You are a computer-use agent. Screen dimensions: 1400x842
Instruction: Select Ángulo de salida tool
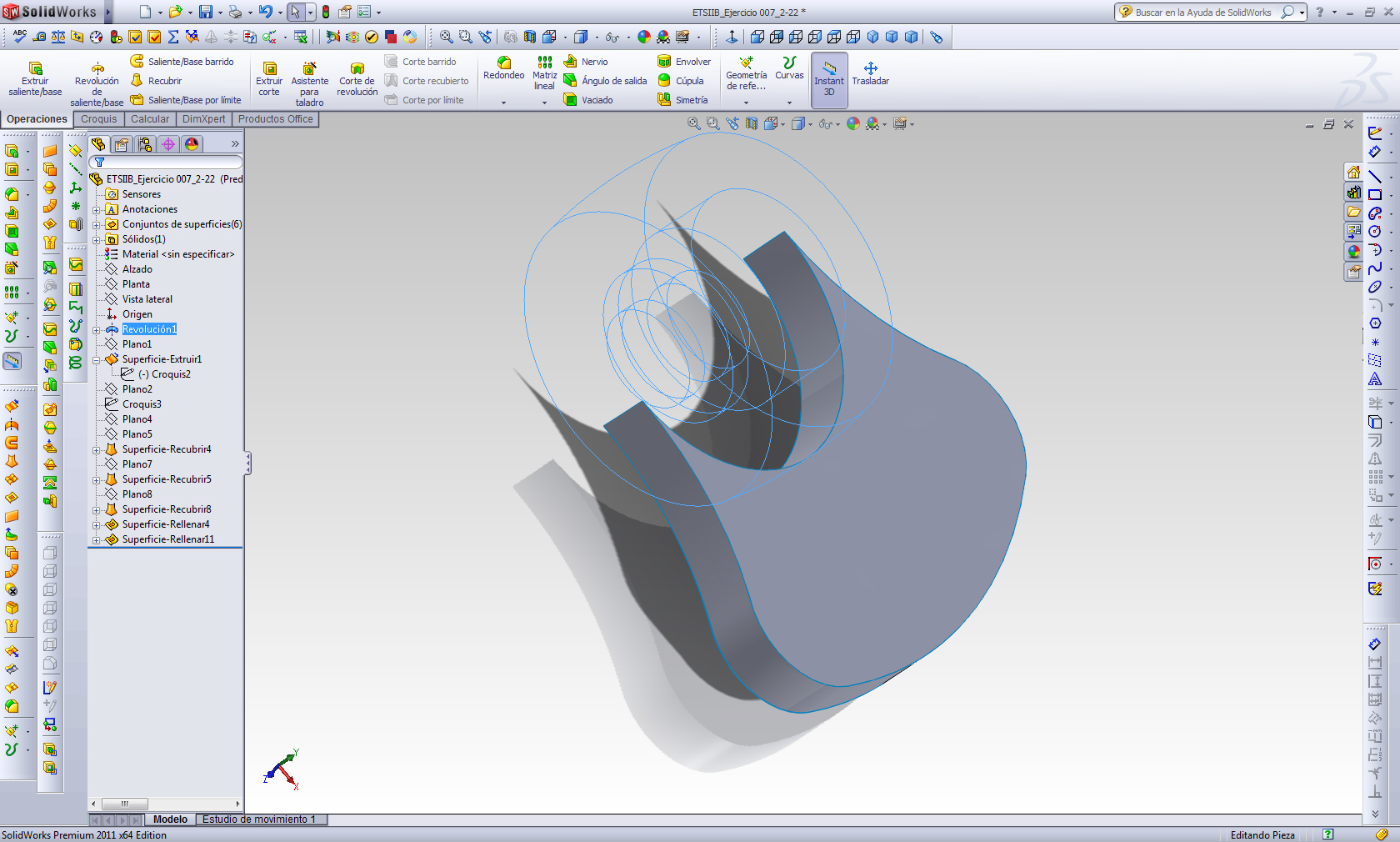(x=605, y=81)
